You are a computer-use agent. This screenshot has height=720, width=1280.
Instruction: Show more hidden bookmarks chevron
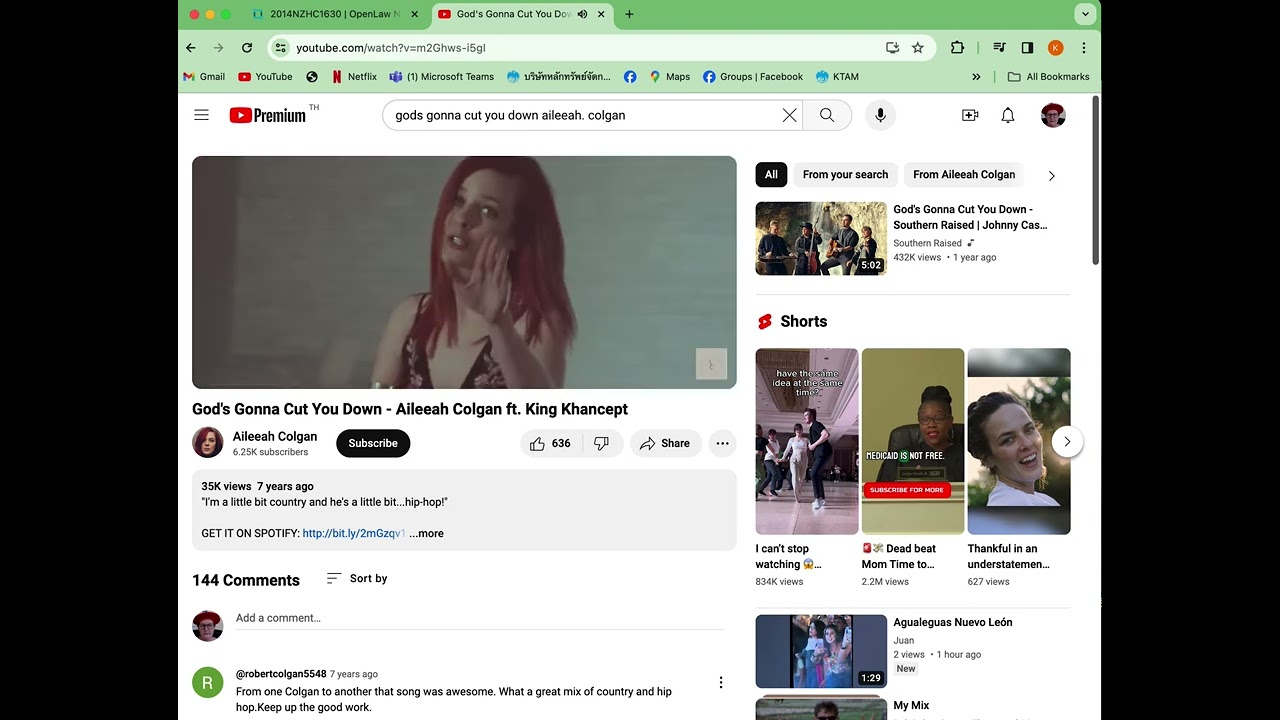click(x=976, y=76)
